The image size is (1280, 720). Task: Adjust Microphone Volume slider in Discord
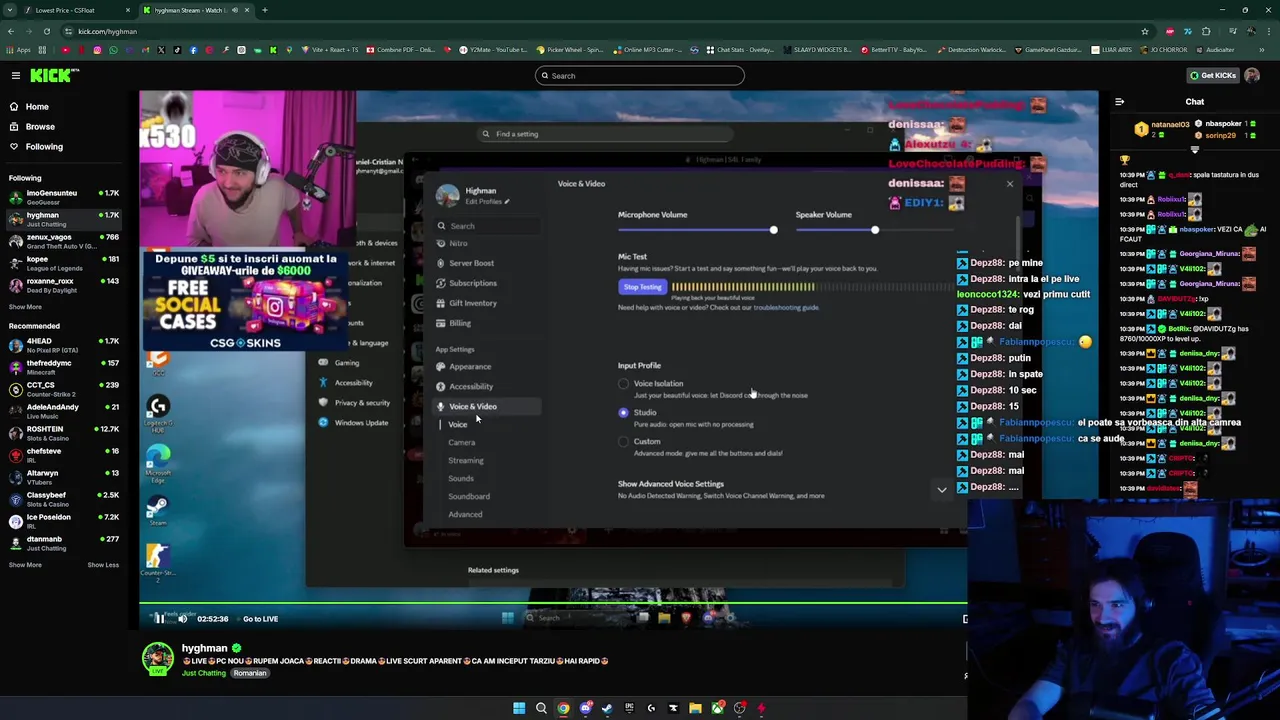(773, 230)
